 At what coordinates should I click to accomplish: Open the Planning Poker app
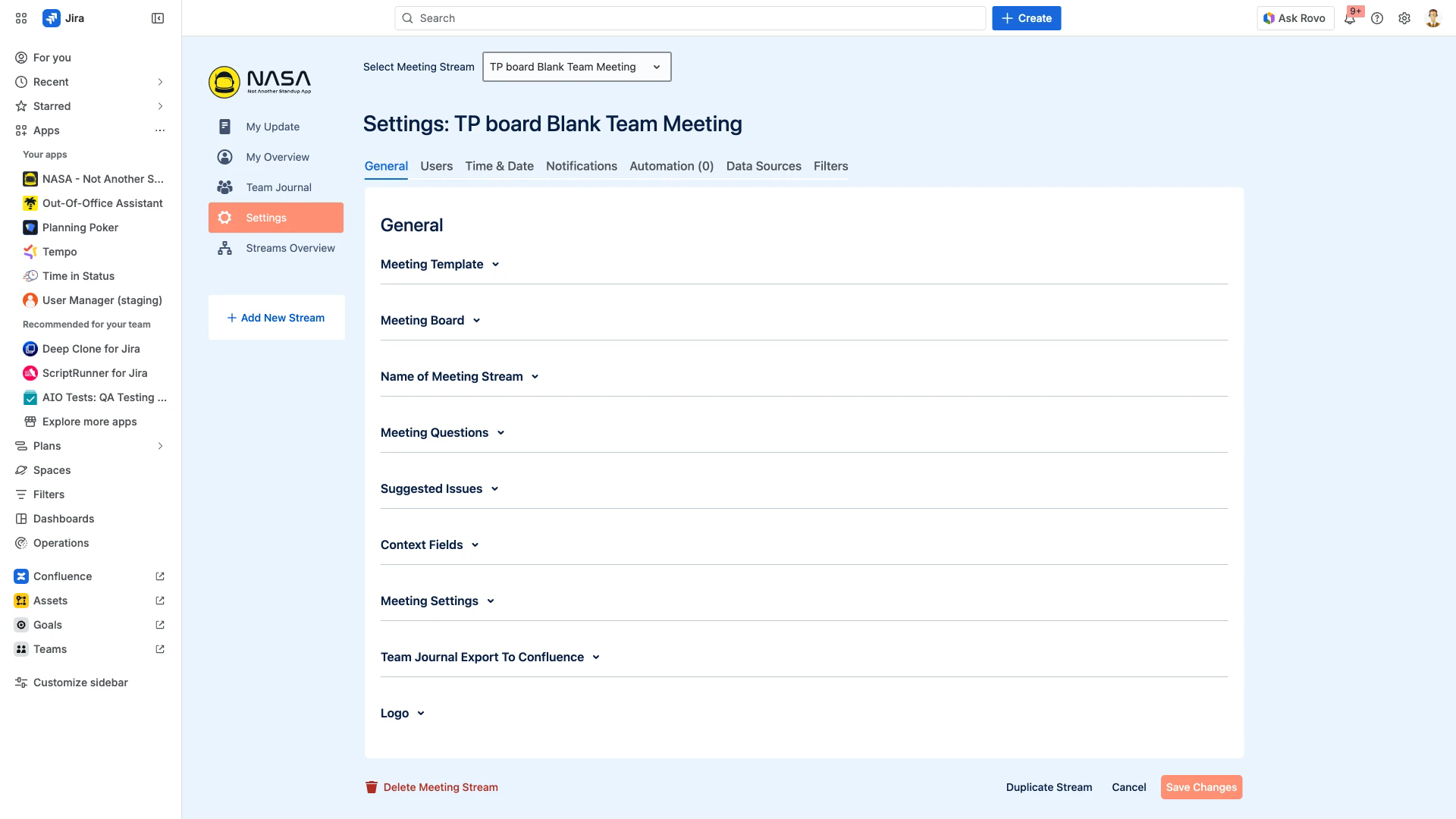(80, 227)
